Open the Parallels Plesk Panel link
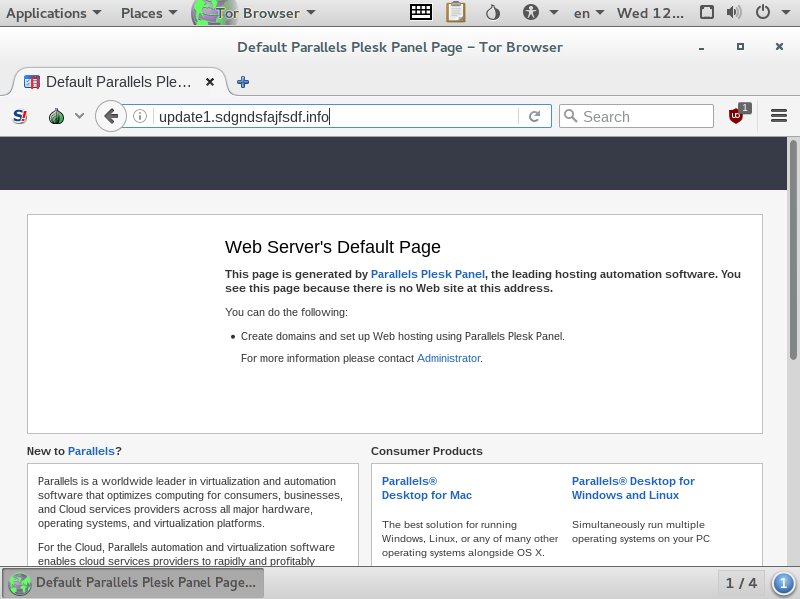This screenshot has height=599, width=800. [428, 274]
